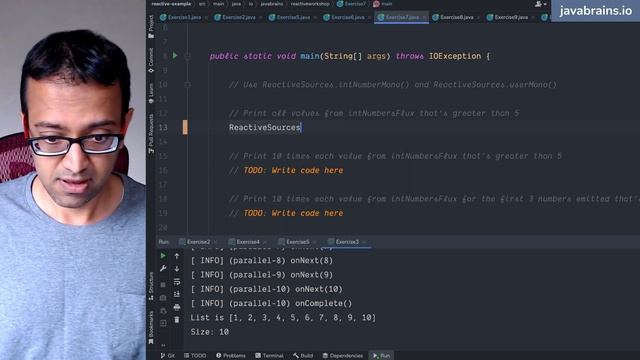640x360 pixels.
Task: Click Exercise7 class breadcrumb
Action: (351, 4)
